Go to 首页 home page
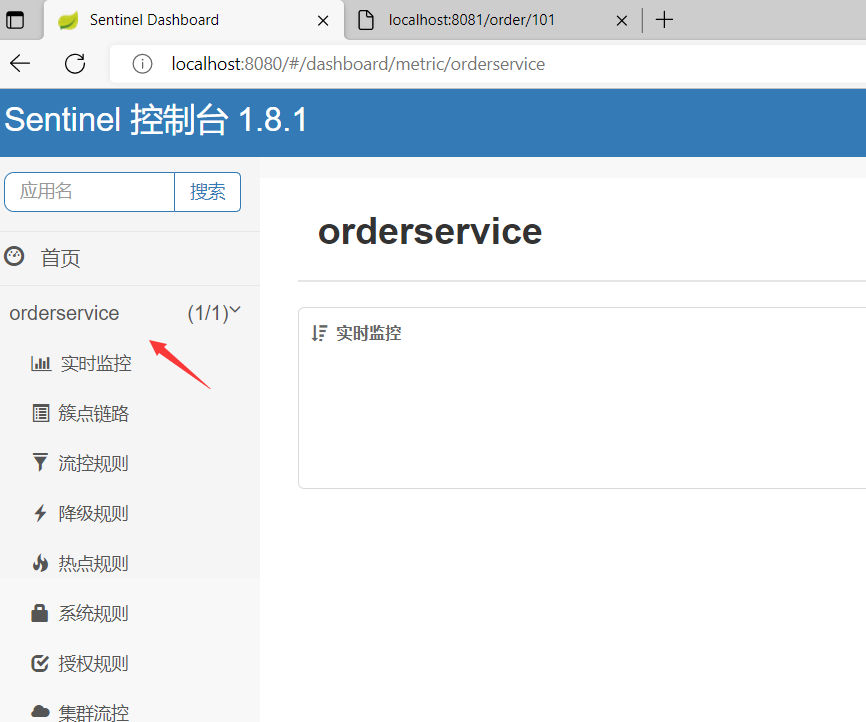 (61, 258)
